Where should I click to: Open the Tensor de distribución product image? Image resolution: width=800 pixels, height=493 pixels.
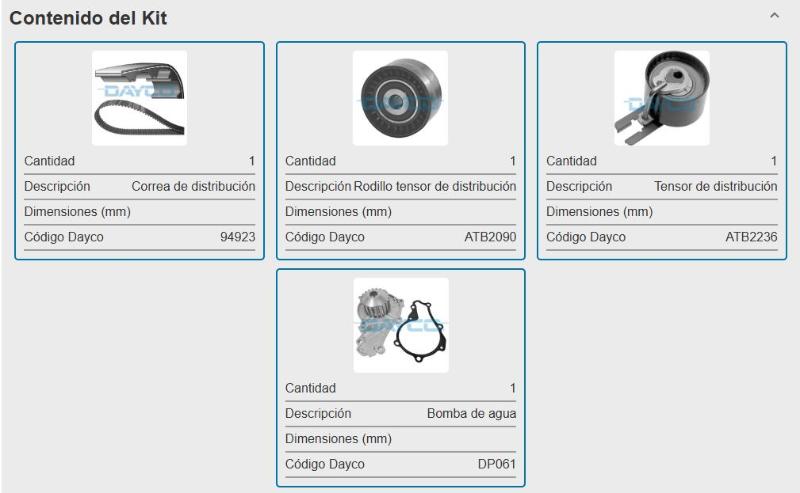662,98
